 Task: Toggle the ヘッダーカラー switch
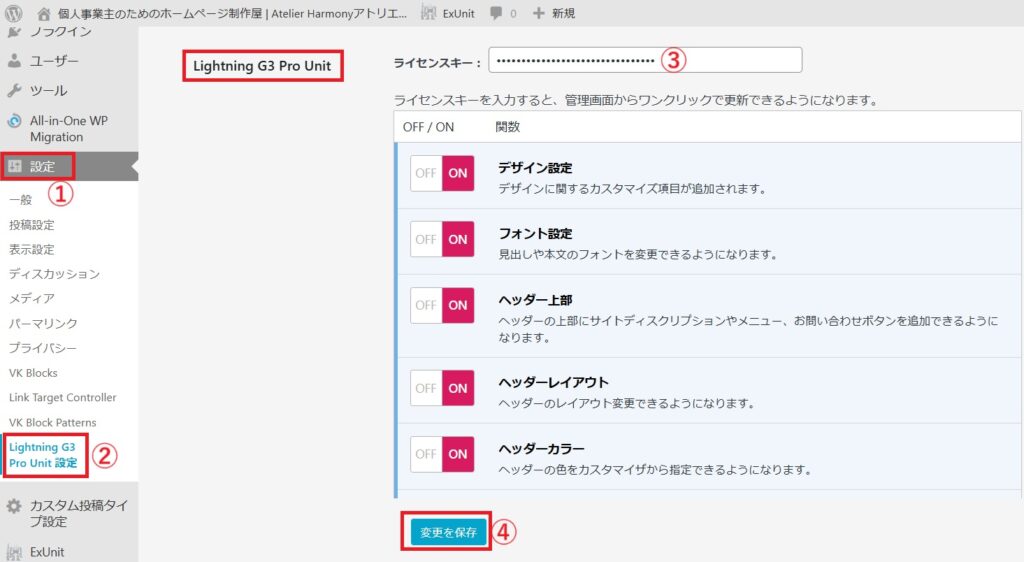pyautogui.click(x=442, y=454)
